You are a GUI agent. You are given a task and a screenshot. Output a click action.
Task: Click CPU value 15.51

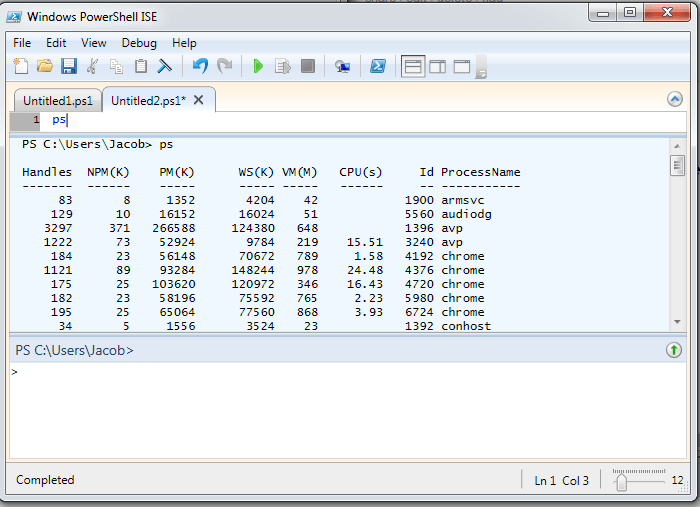pos(365,242)
